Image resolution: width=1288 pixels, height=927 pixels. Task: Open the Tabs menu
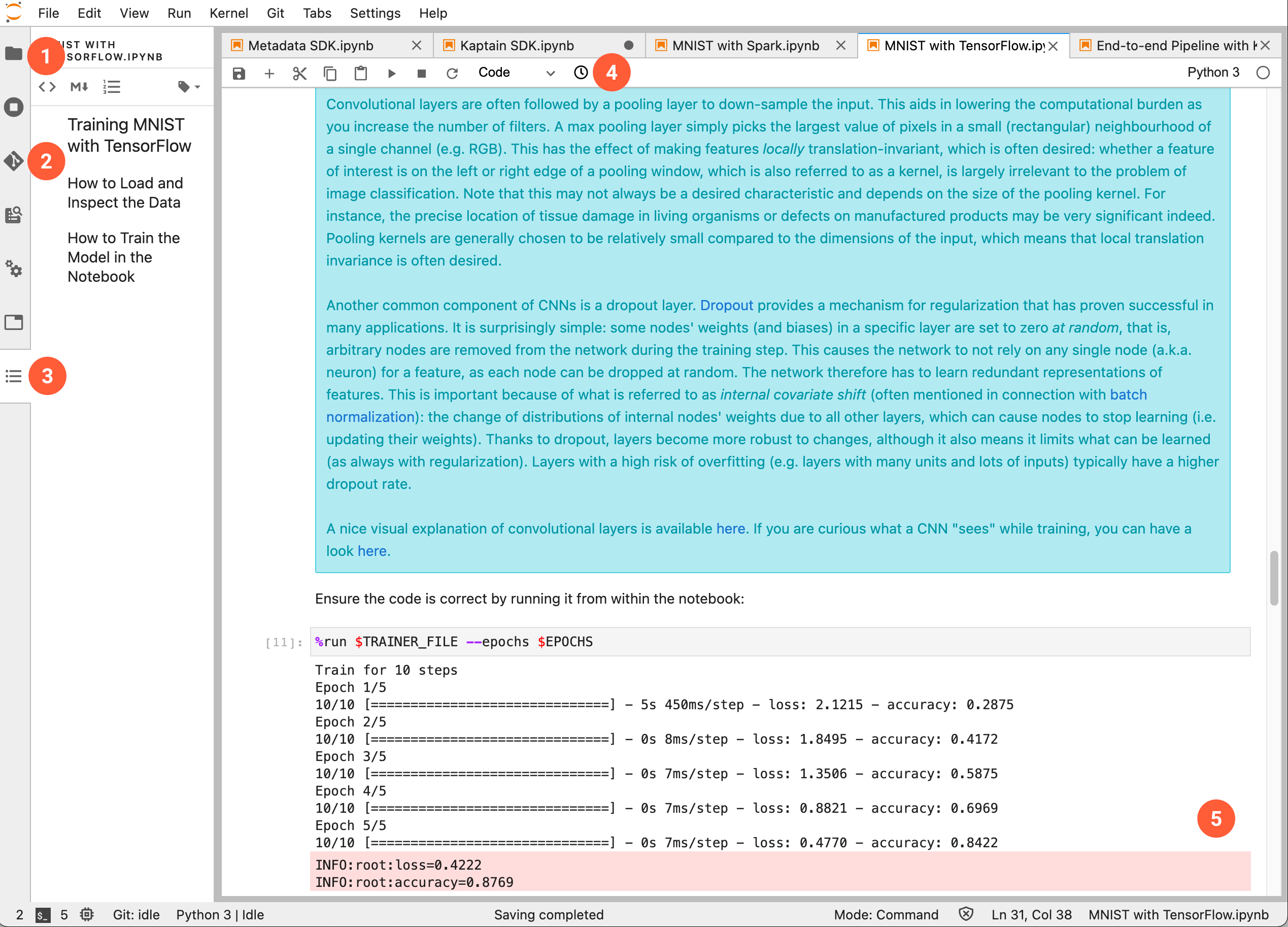point(317,13)
